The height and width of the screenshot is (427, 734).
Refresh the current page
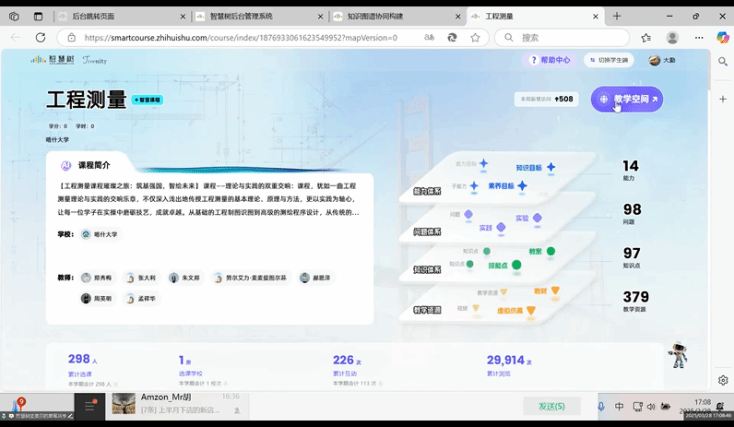[41, 37]
